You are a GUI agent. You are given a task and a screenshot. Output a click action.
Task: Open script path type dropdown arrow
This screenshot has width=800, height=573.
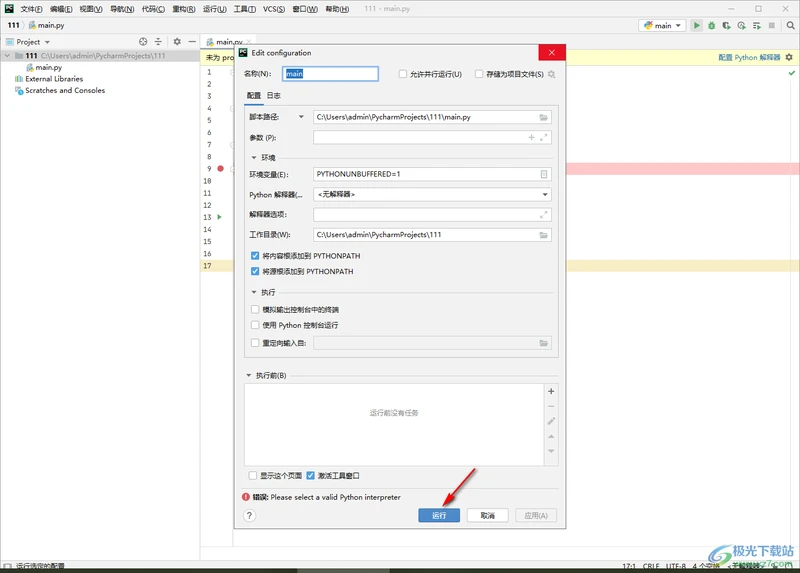(x=301, y=117)
